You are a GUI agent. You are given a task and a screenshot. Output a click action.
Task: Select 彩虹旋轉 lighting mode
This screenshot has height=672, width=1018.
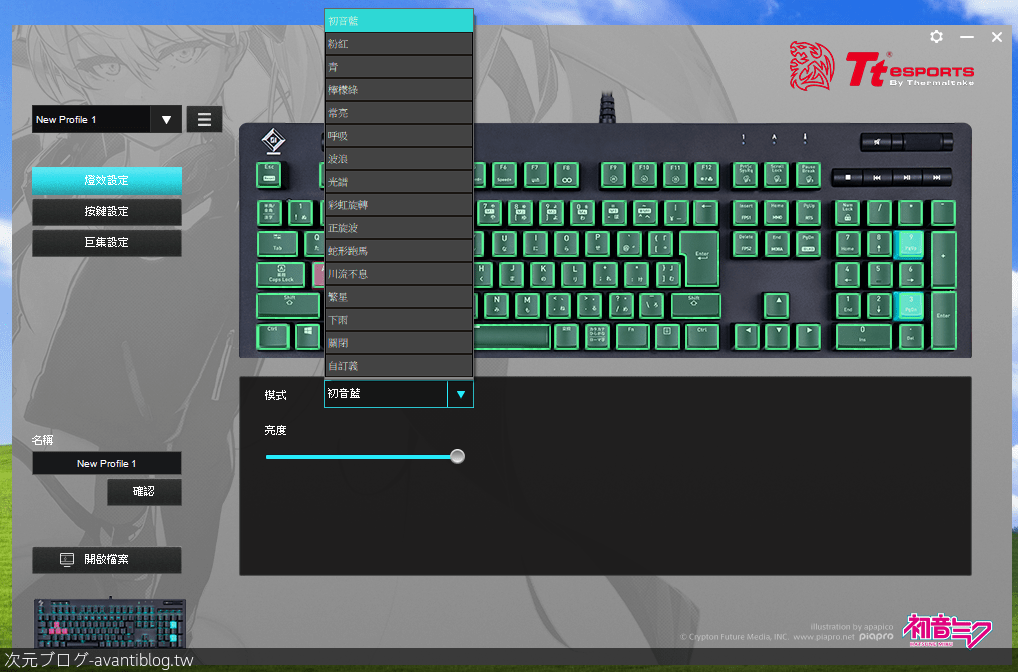[399, 205]
